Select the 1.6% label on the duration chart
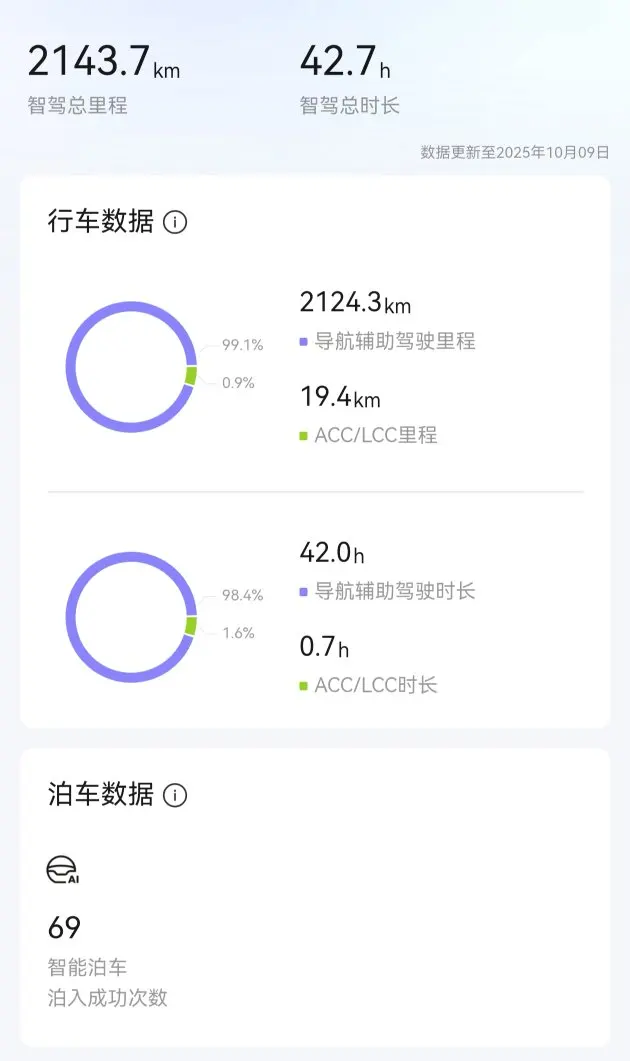 tap(238, 632)
